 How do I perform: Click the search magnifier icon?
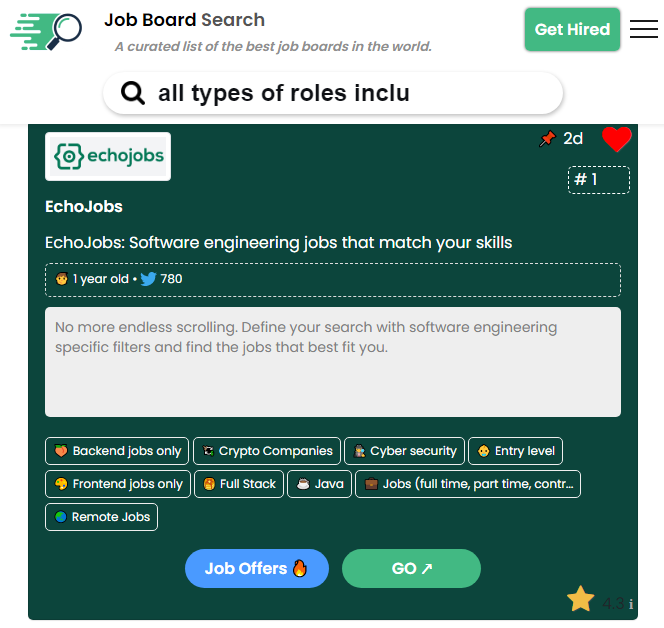click(x=133, y=93)
